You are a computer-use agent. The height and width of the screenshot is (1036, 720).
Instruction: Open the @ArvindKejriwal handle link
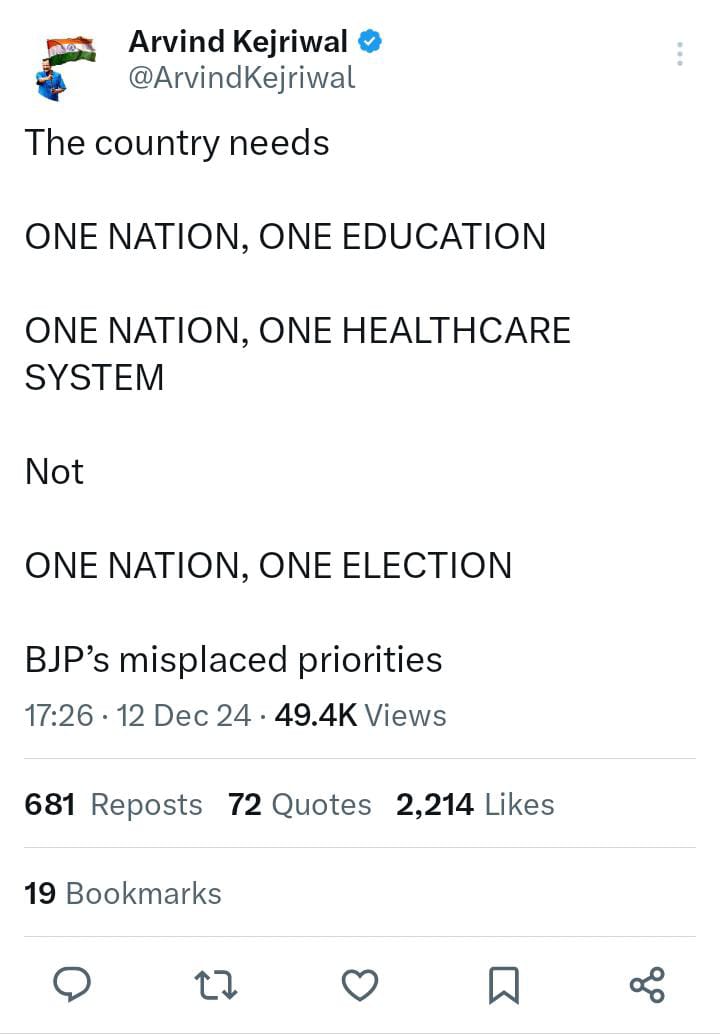point(242,77)
